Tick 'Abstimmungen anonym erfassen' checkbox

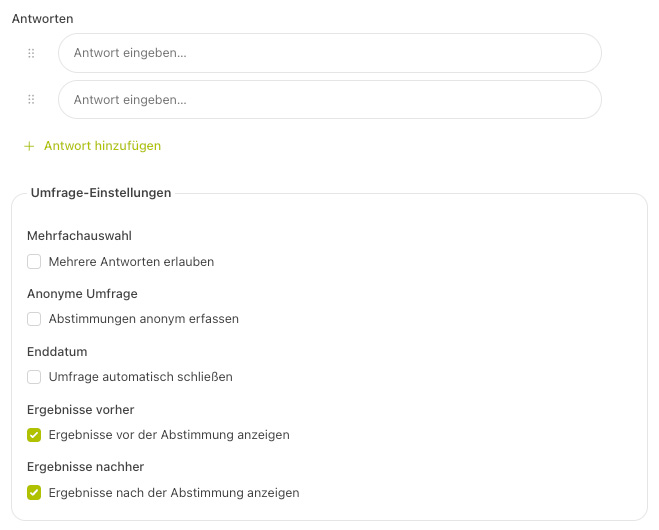pos(34,319)
